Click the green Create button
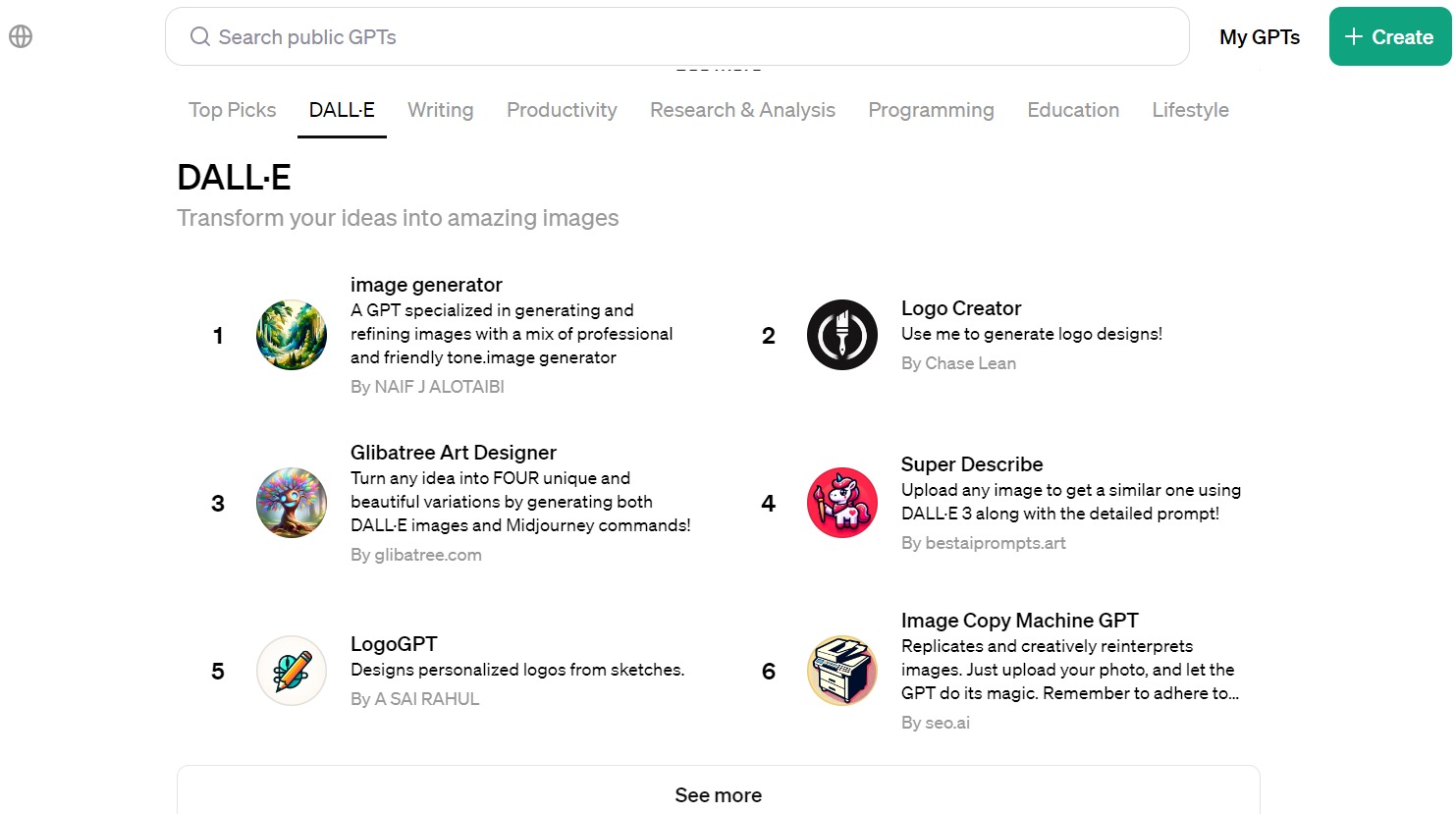The height and width of the screenshot is (814, 1456). click(x=1390, y=36)
